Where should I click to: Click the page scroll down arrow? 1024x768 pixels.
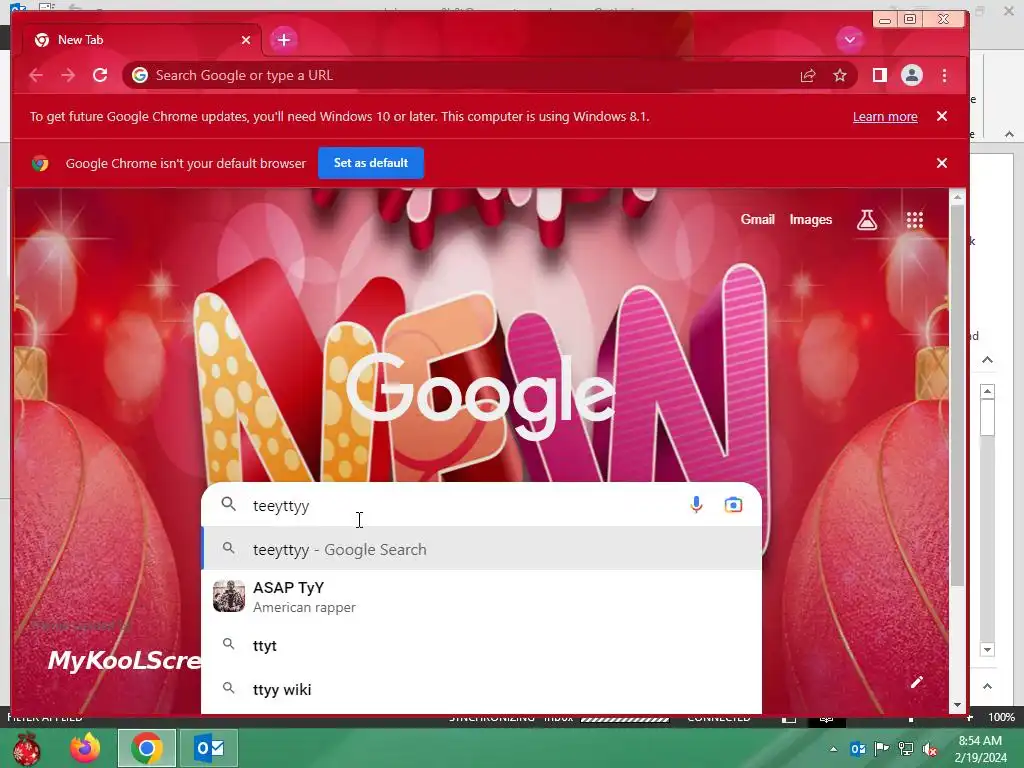click(957, 705)
